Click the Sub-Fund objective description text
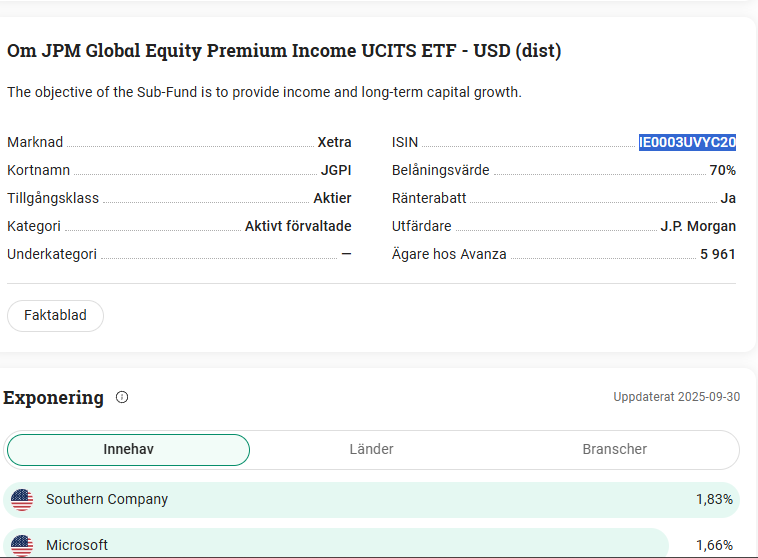This screenshot has height=558, width=758. 264,92
